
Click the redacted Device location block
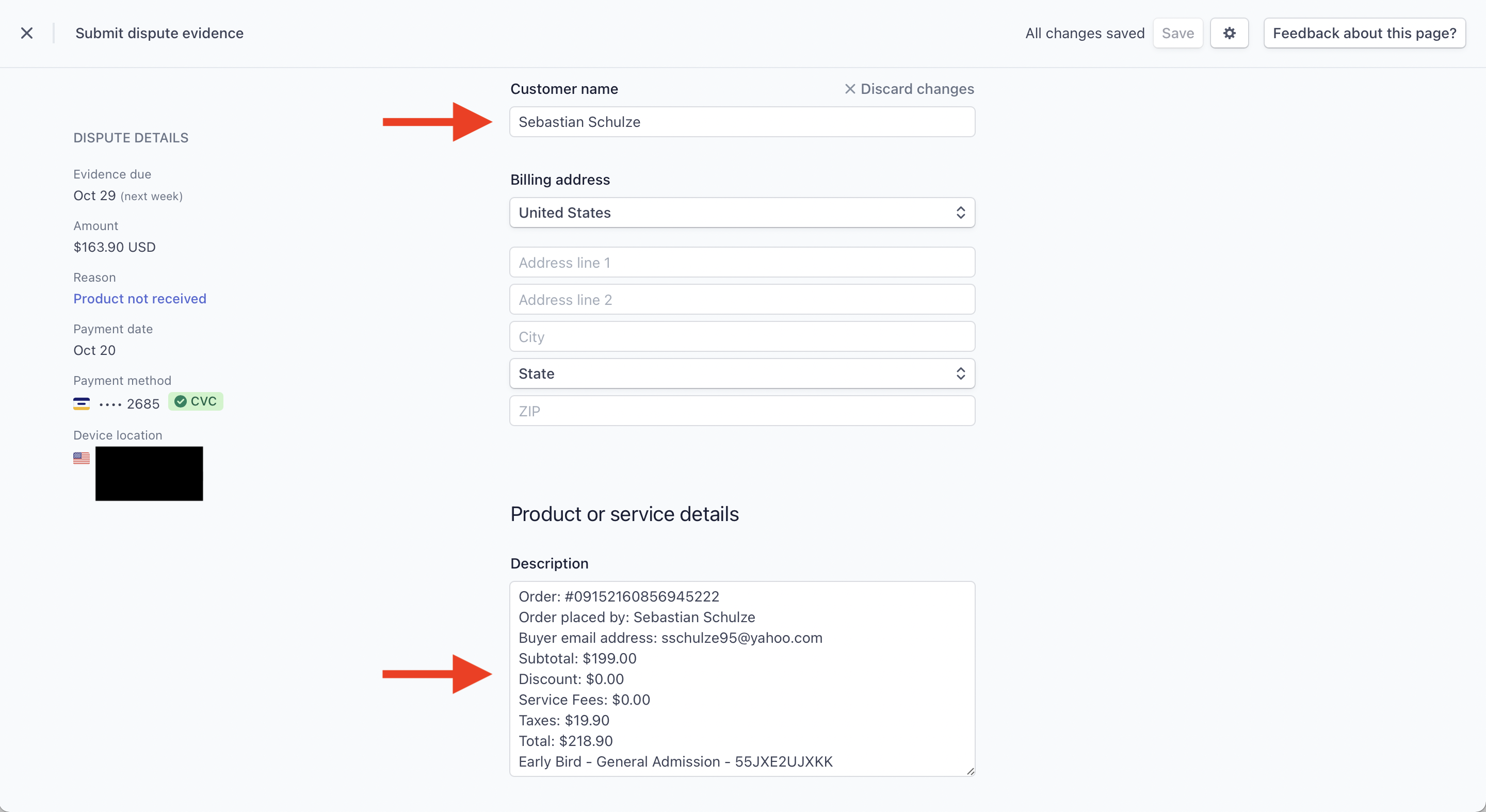(149, 473)
